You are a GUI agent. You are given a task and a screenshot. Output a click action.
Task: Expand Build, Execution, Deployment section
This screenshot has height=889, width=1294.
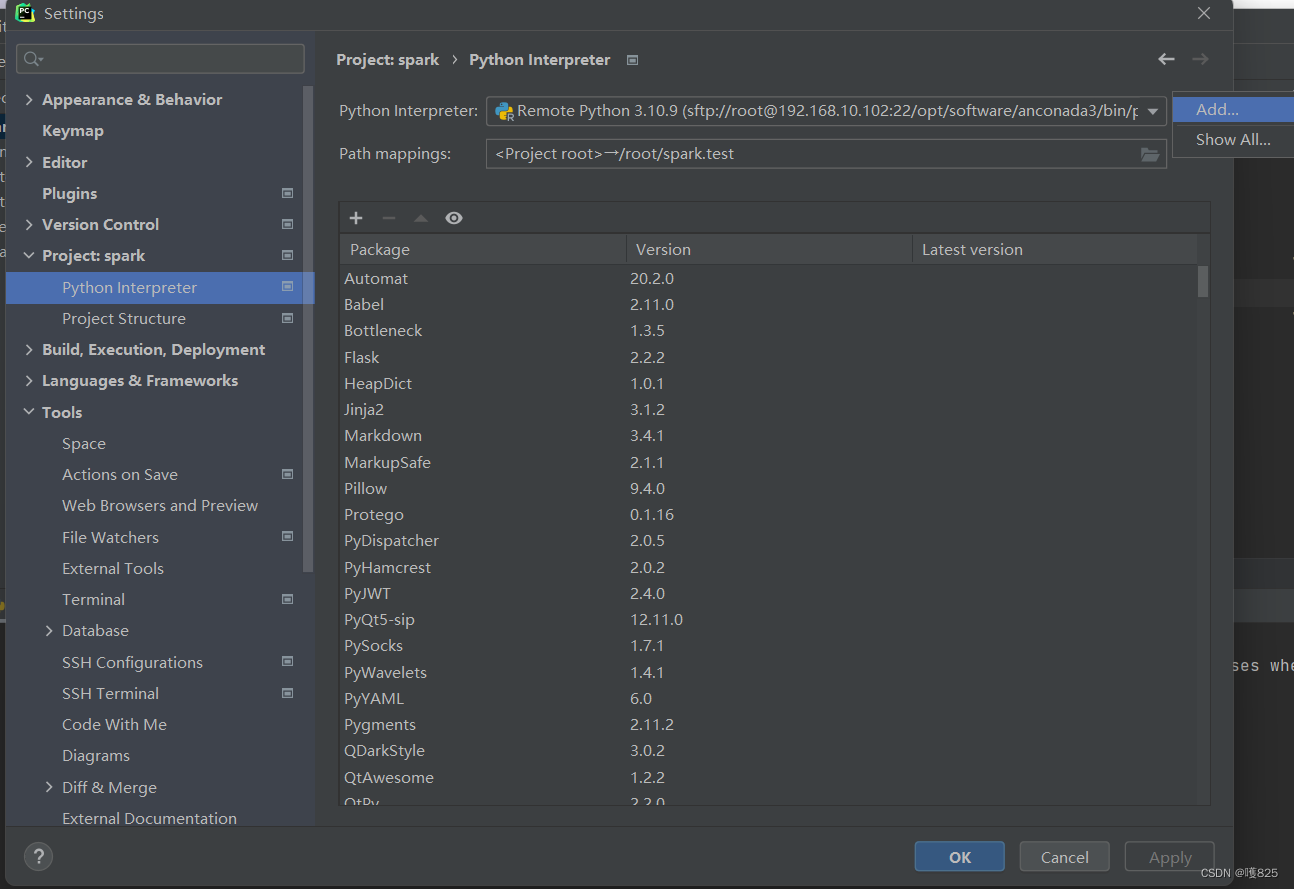tap(29, 349)
